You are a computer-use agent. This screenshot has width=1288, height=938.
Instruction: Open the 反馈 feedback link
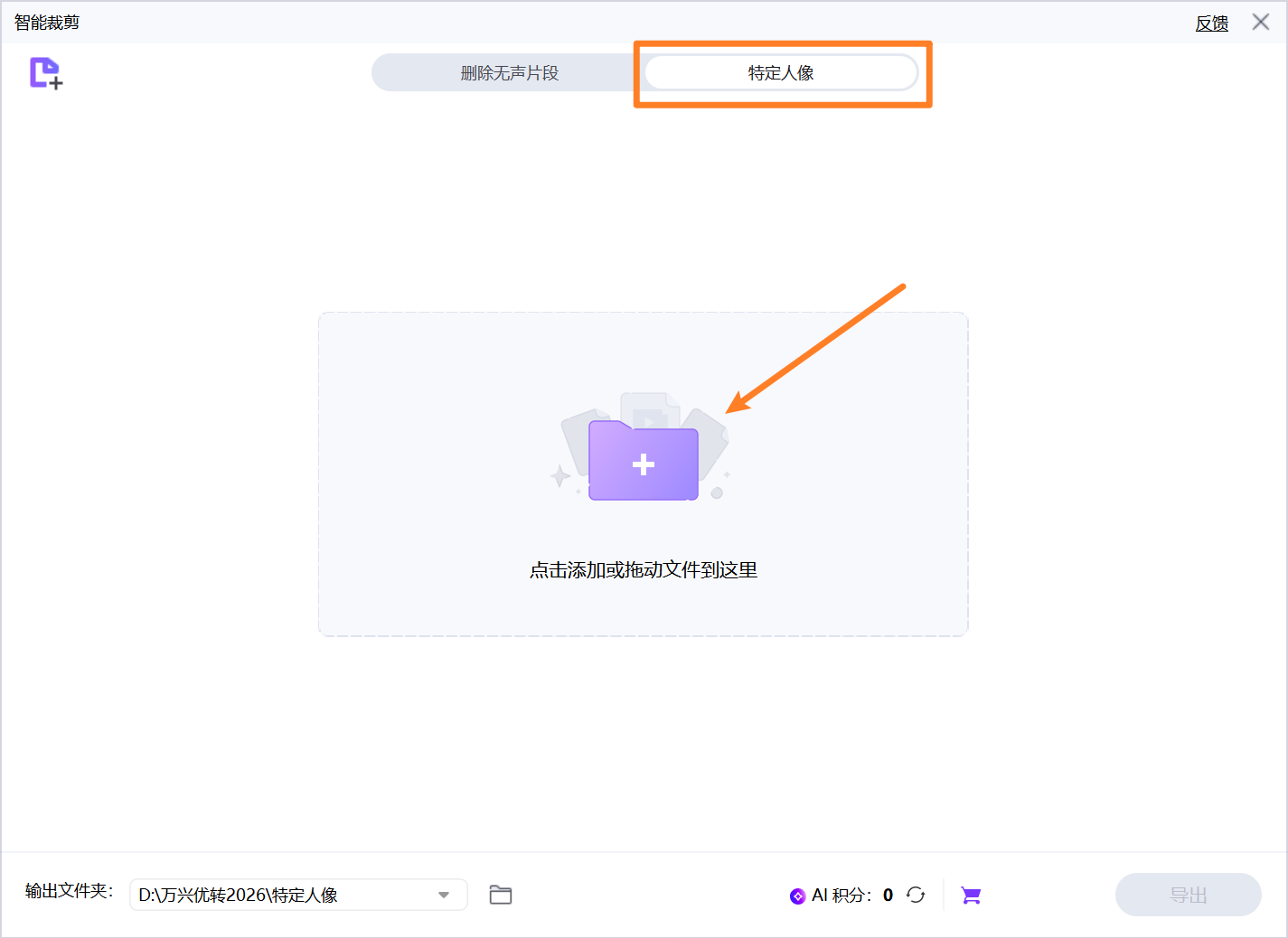click(x=1211, y=23)
